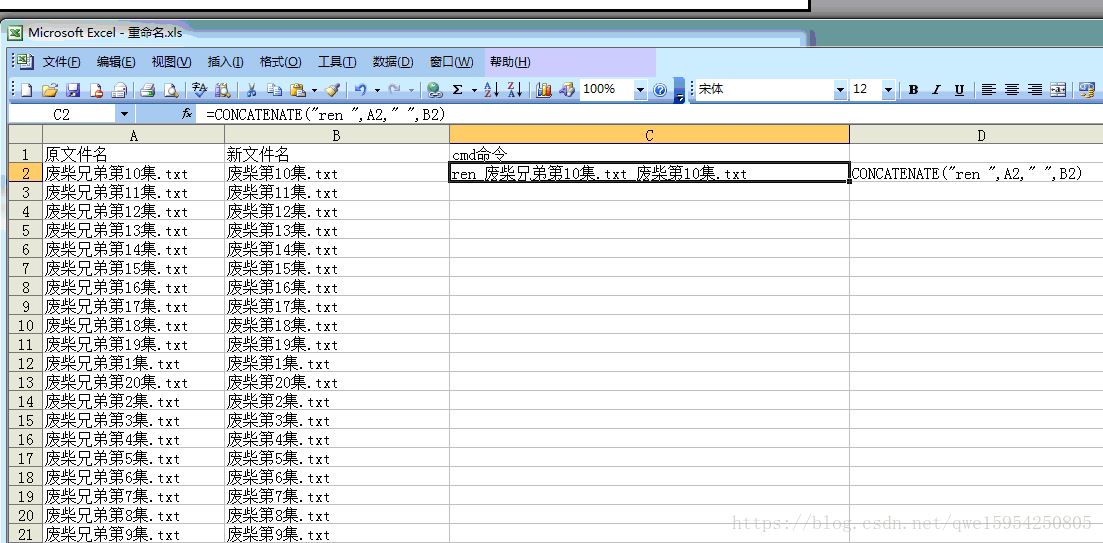The width and height of the screenshot is (1103, 543).
Task: Open the Paste options arrow
Action: pos(314,90)
